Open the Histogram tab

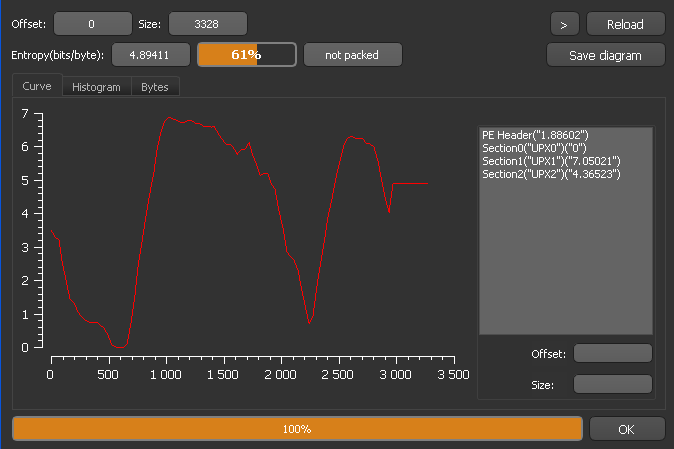(96, 87)
